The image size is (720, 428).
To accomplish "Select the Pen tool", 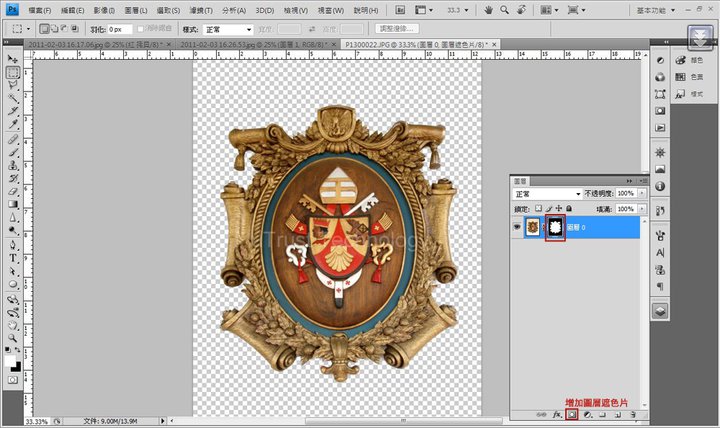I will (13, 245).
